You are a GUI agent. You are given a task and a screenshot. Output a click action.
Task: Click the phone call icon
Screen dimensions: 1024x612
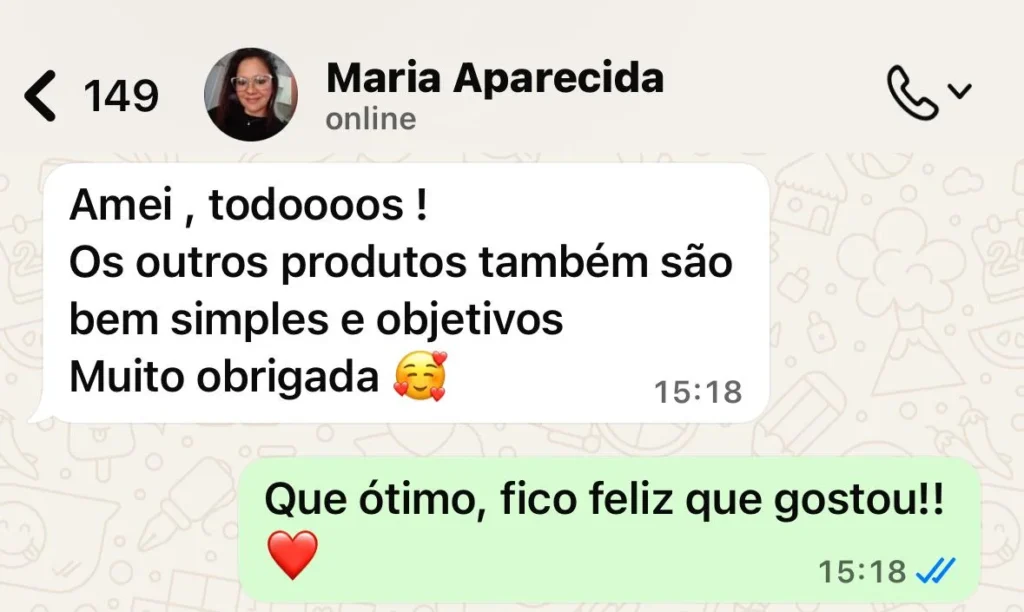point(912,92)
